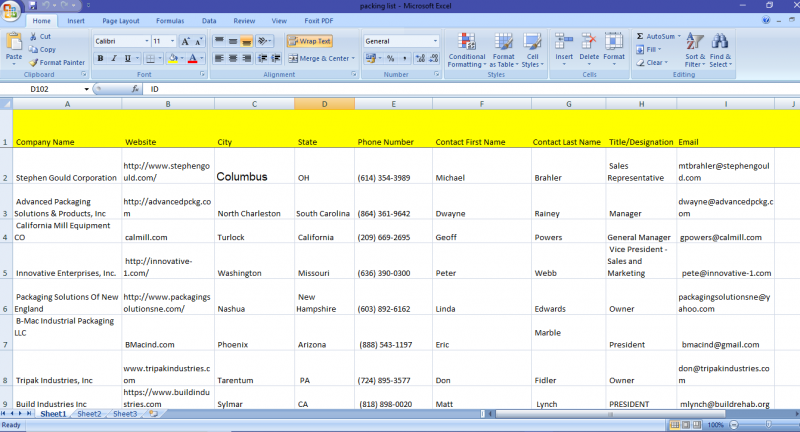Image resolution: width=800 pixels, height=432 pixels.
Task: Open Find & Select binoculars
Action: [720, 50]
